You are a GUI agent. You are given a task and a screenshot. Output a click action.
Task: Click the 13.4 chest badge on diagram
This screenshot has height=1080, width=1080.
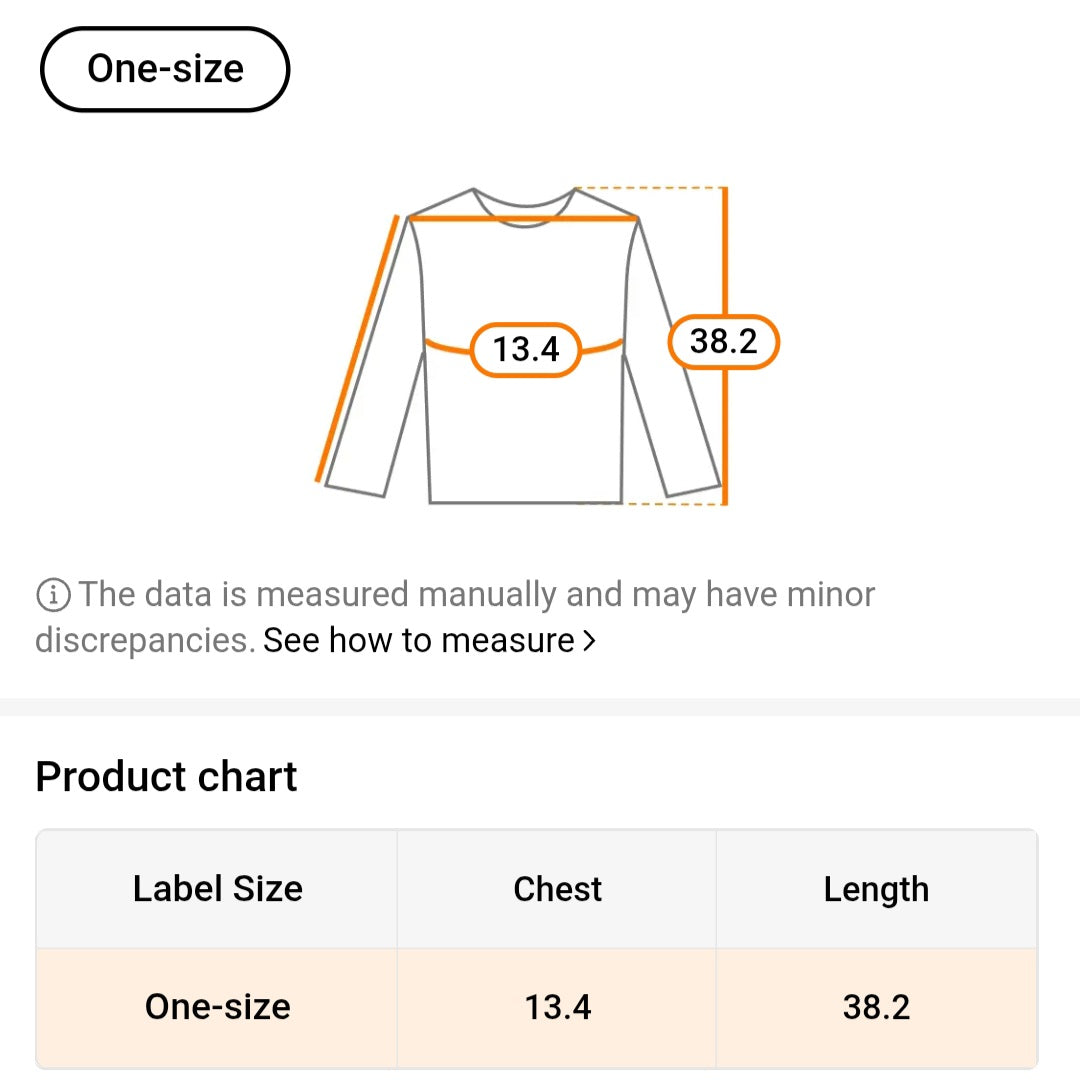(525, 349)
